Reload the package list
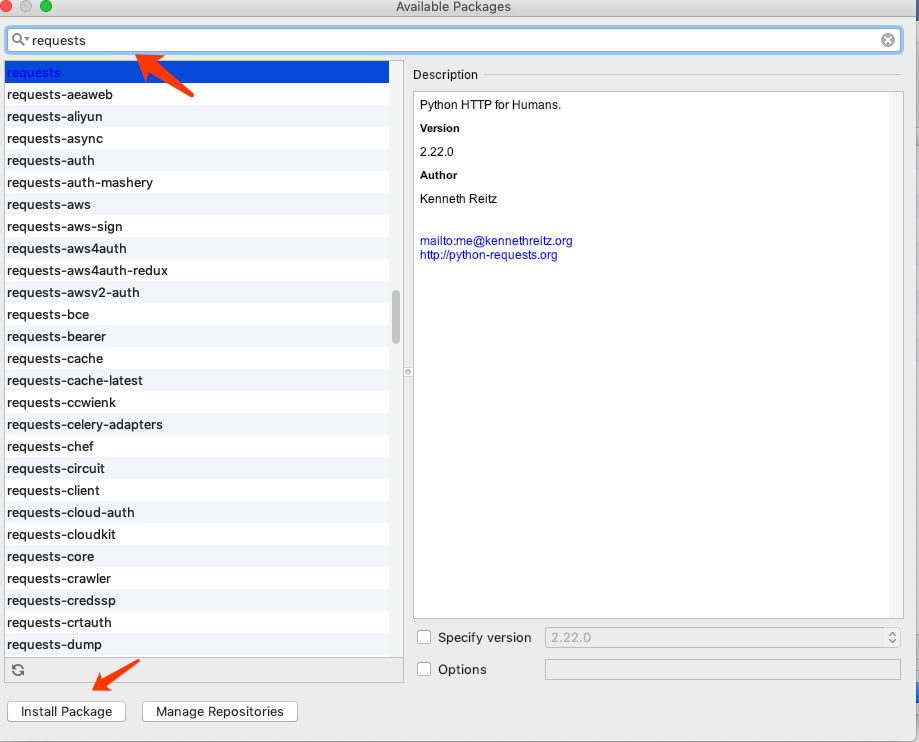 [x=18, y=670]
